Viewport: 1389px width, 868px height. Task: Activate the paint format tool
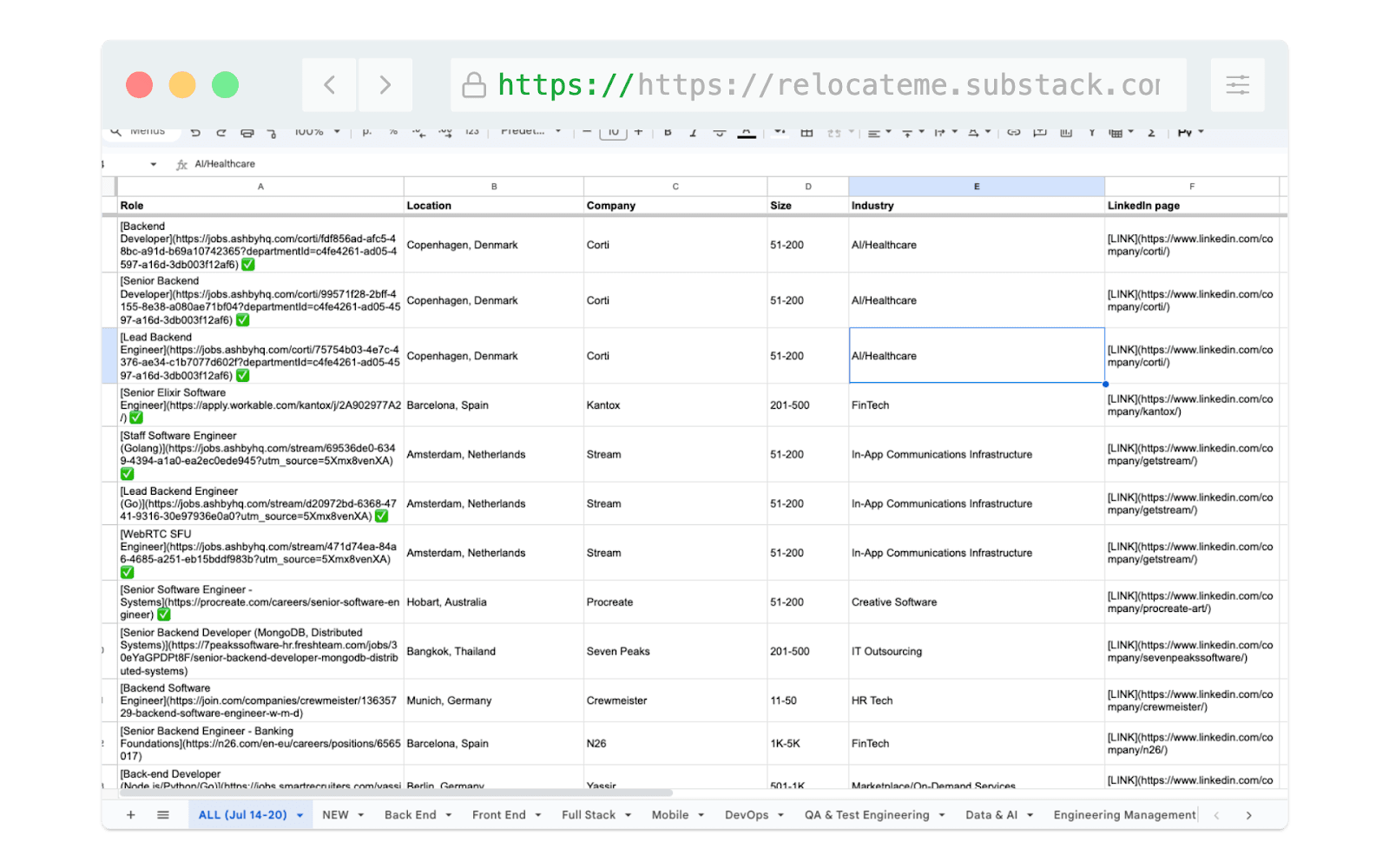tap(272, 133)
